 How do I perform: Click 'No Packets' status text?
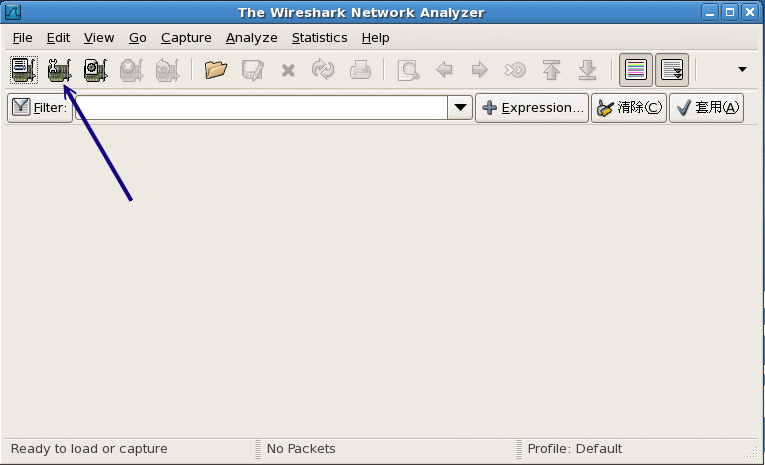click(x=301, y=448)
